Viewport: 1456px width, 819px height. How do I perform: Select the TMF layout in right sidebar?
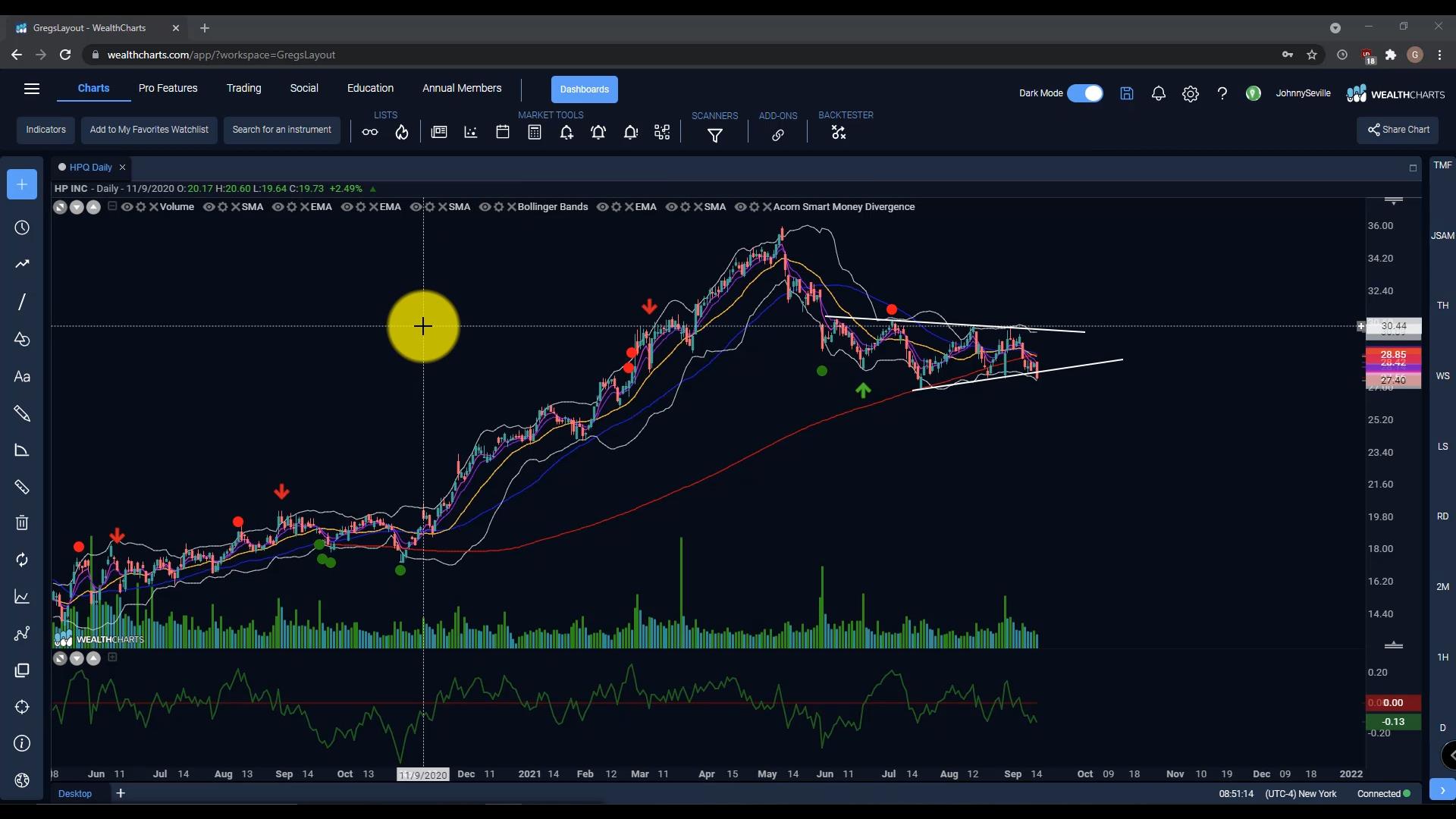pos(1442,165)
